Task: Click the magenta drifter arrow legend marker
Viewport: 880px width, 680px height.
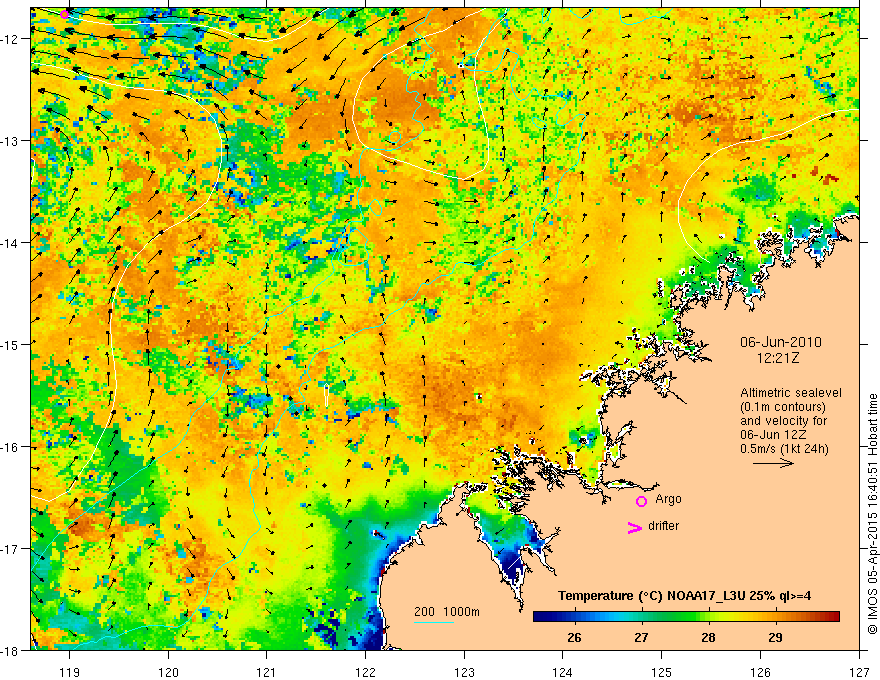Action: (634, 527)
